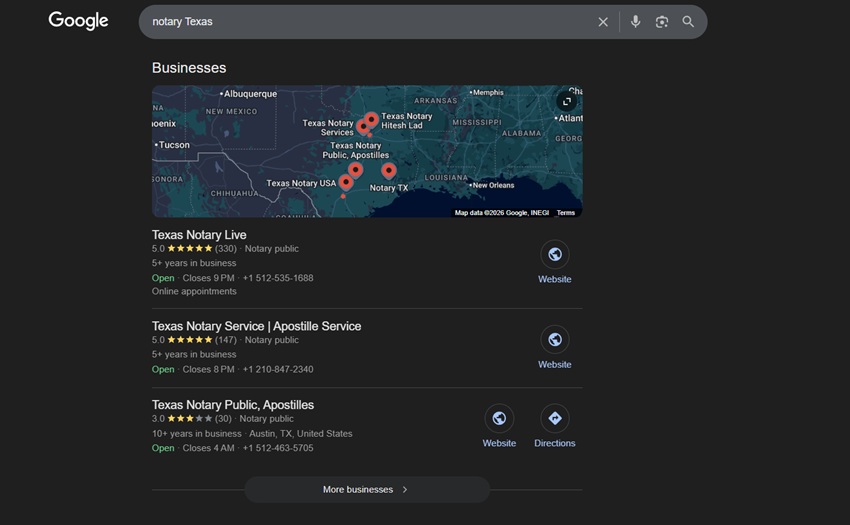Click Austin, TX, United States address text
The width and height of the screenshot is (850, 525).
tap(301, 433)
